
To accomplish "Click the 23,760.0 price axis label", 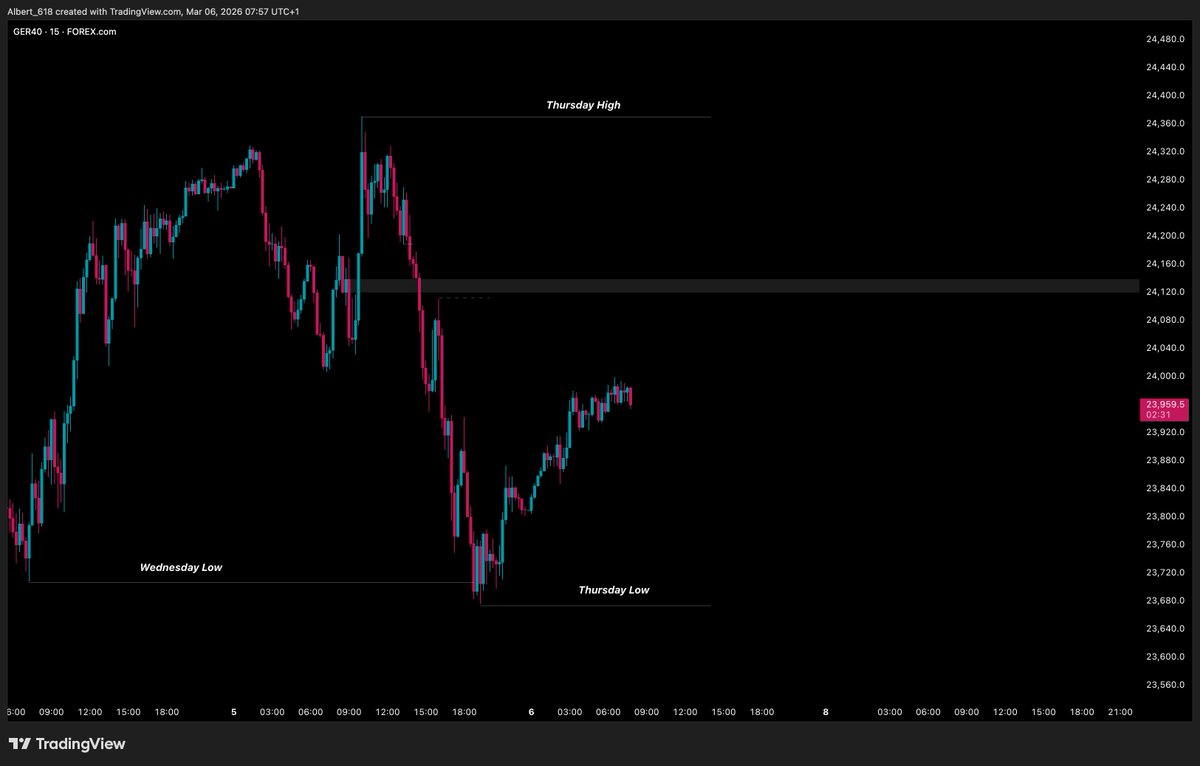I will tap(1165, 544).
